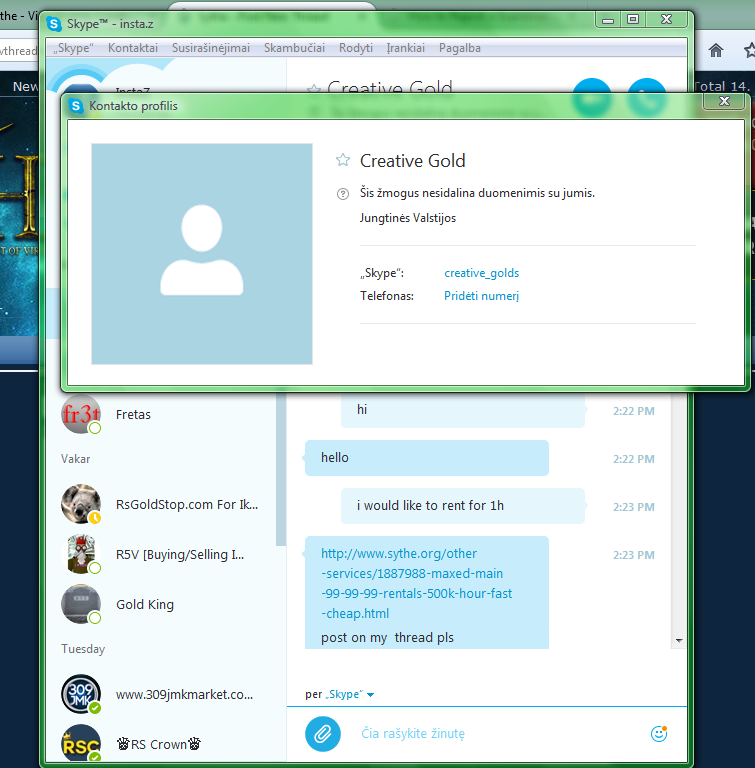
Task: Select the Gold King contact
Action: tap(145, 604)
